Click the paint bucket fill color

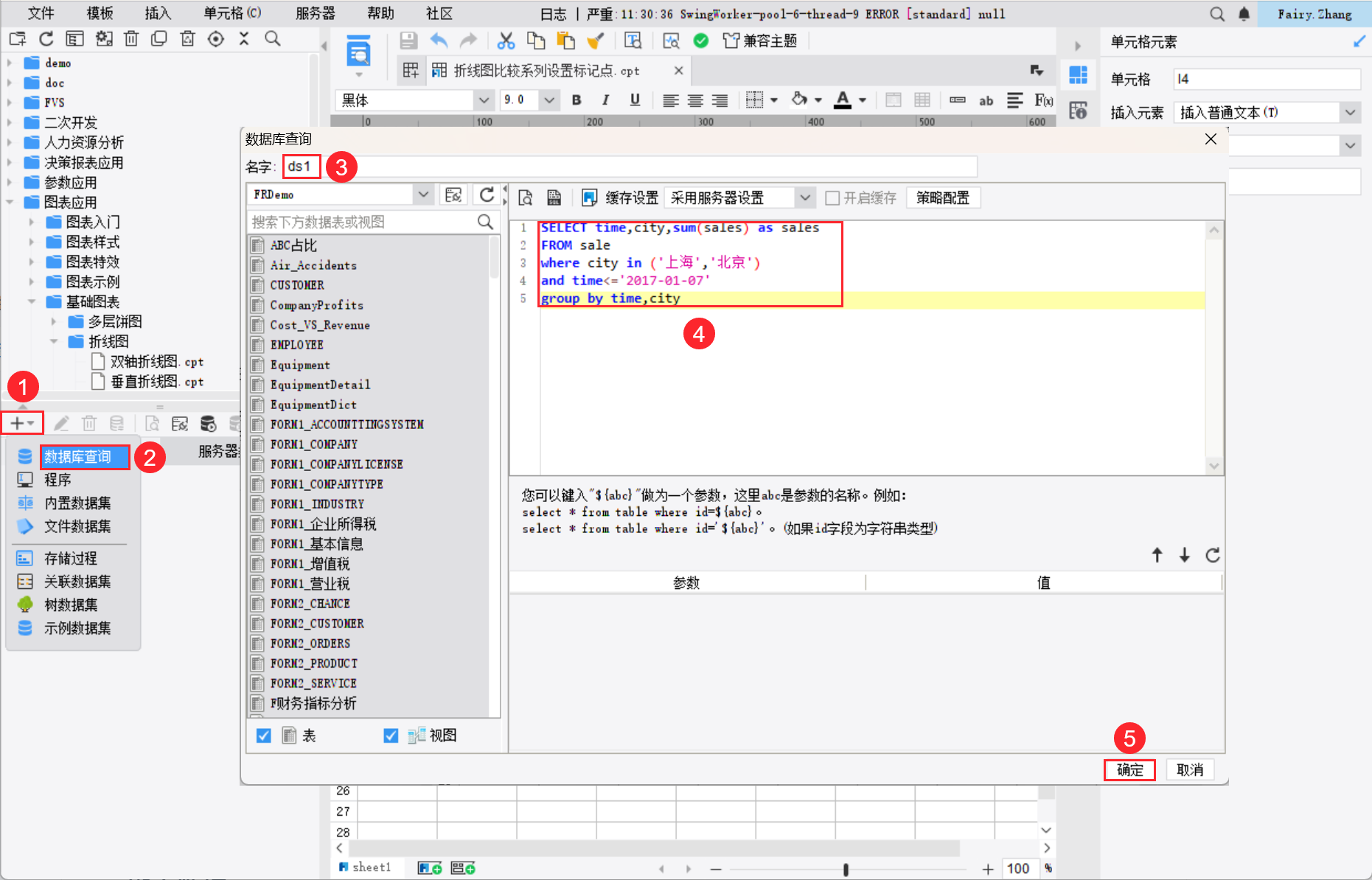pos(799,100)
